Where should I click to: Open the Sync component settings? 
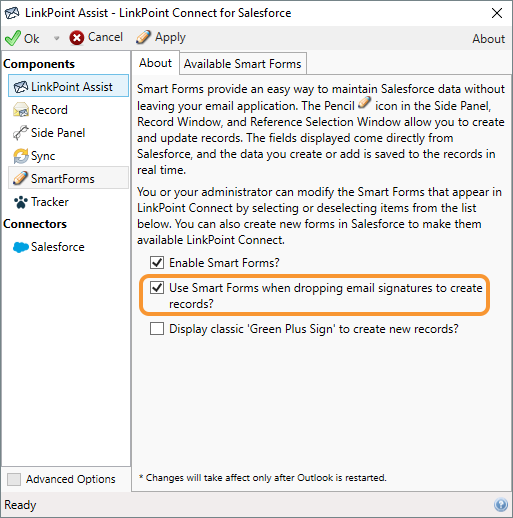[68, 156]
